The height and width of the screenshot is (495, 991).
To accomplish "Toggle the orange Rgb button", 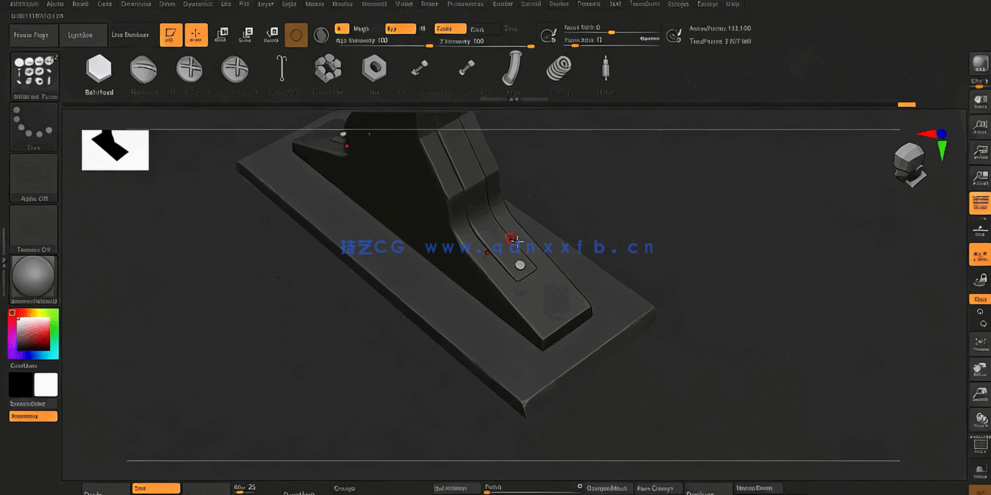I will [401, 28].
